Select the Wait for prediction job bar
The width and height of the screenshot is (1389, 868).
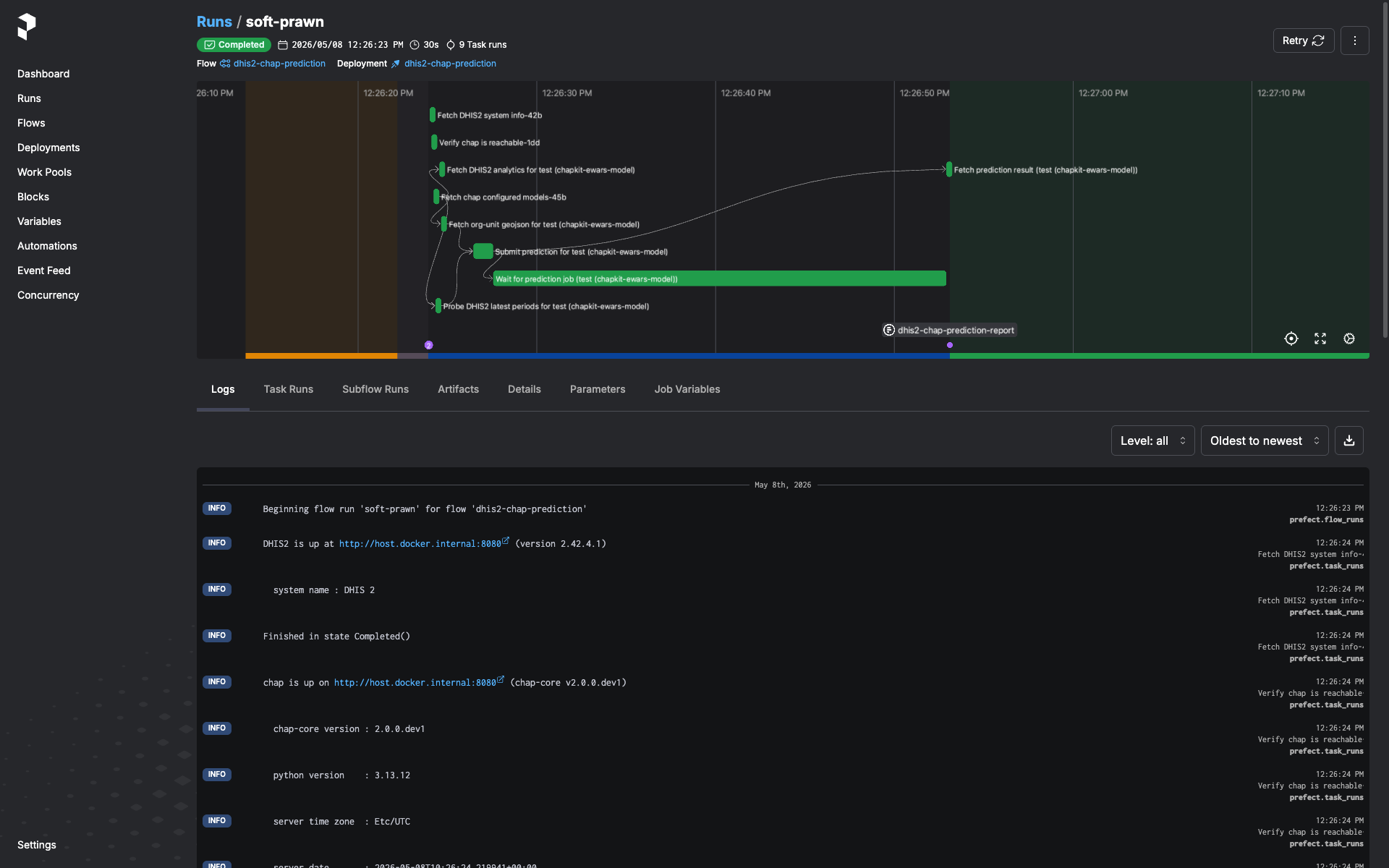[x=720, y=278]
